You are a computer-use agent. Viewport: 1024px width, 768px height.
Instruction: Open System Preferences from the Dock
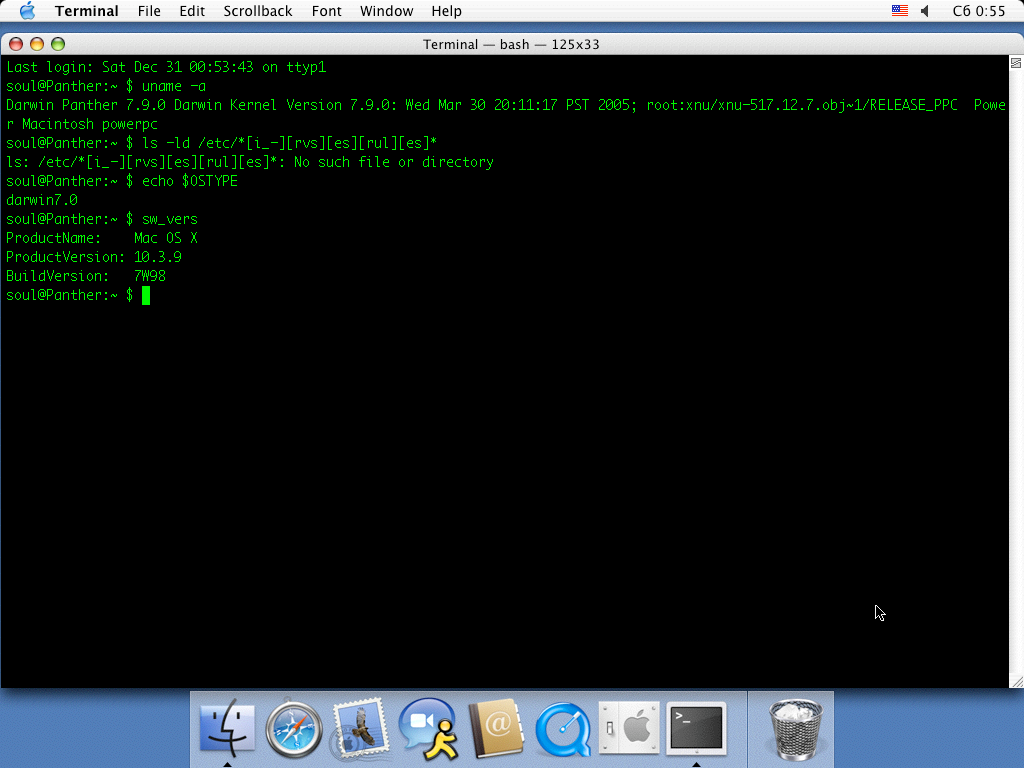[x=630, y=727]
